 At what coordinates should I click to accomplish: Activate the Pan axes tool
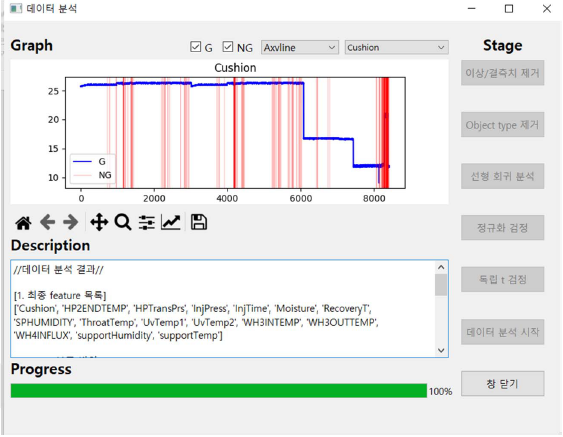coord(99,222)
